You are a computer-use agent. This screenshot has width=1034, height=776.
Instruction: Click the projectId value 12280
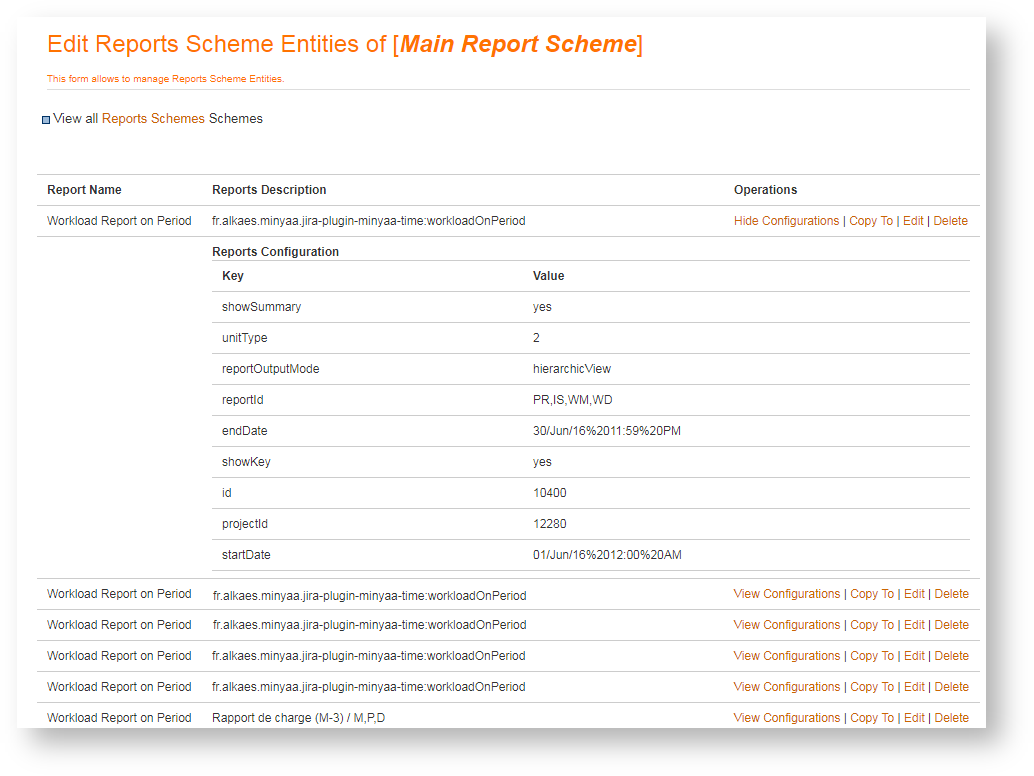click(549, 524)
